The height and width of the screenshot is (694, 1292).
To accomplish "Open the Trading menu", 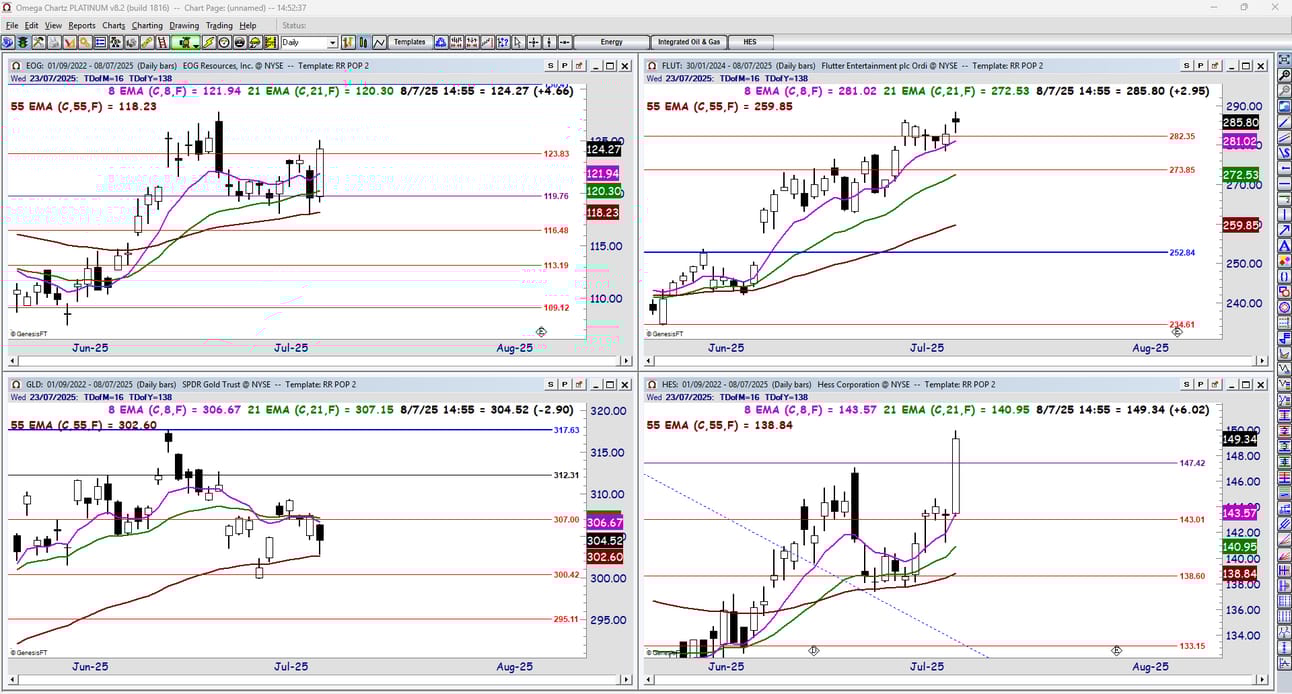I will click(219, 25).
